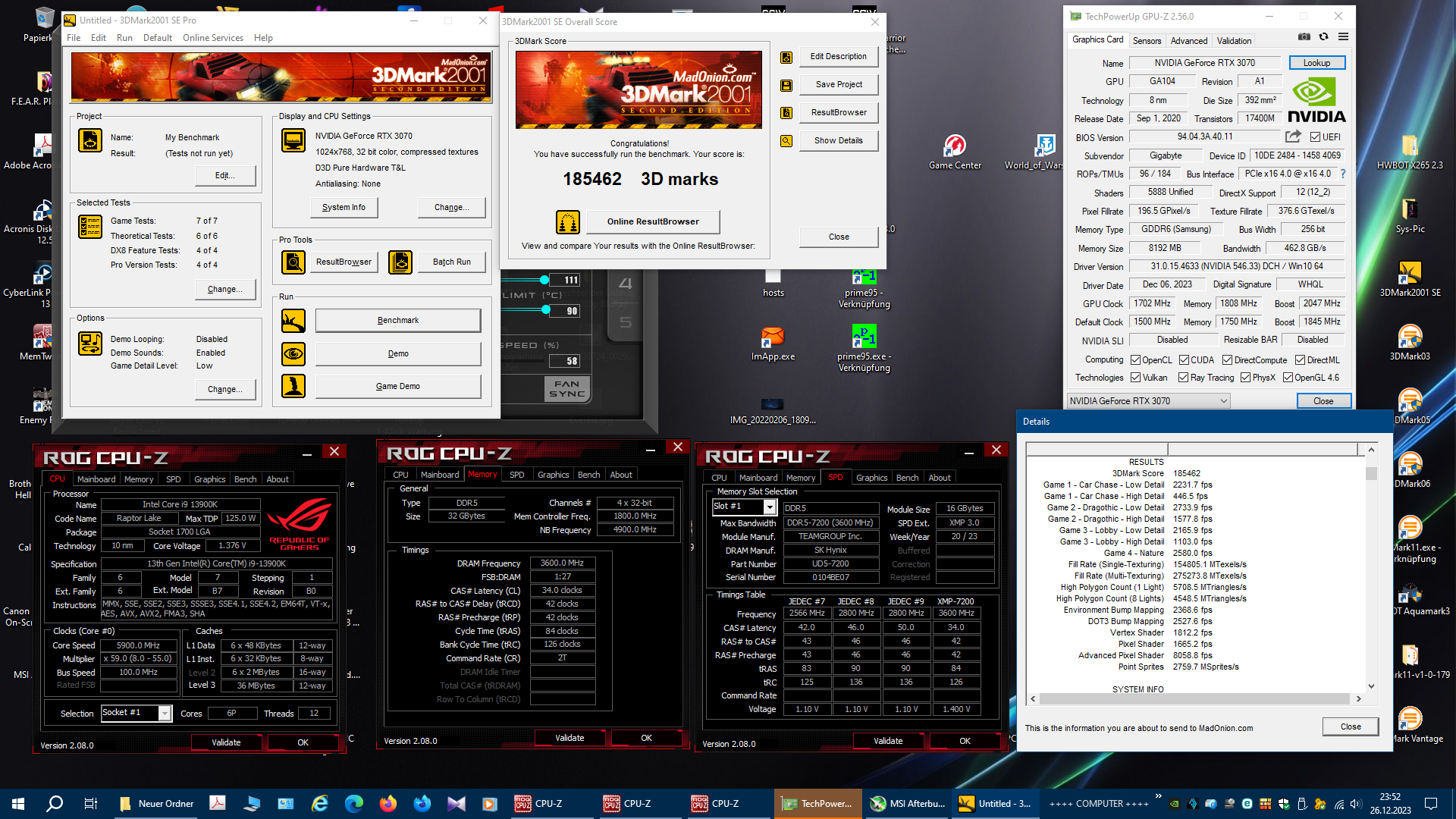Toggle the Ray Tracing checkbox in GPU-Z
Screen dimensions: 1456x819
tap(1183, 378)
